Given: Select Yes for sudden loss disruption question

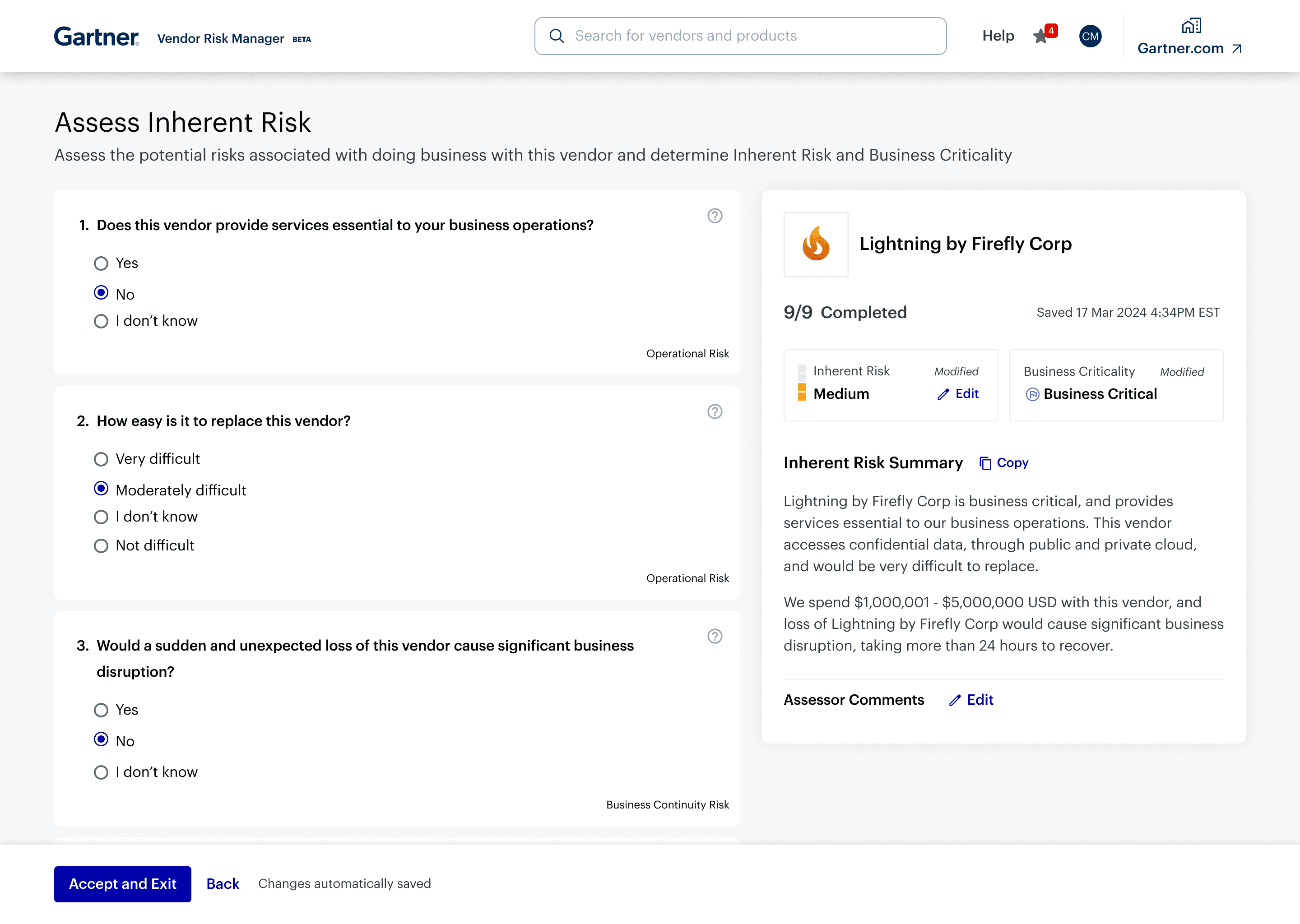Looking at the screenshot, I should [x=101, y=710].
